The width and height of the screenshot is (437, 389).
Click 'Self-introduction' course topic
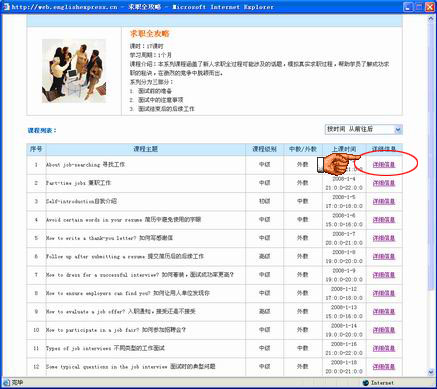pos(81,201)
